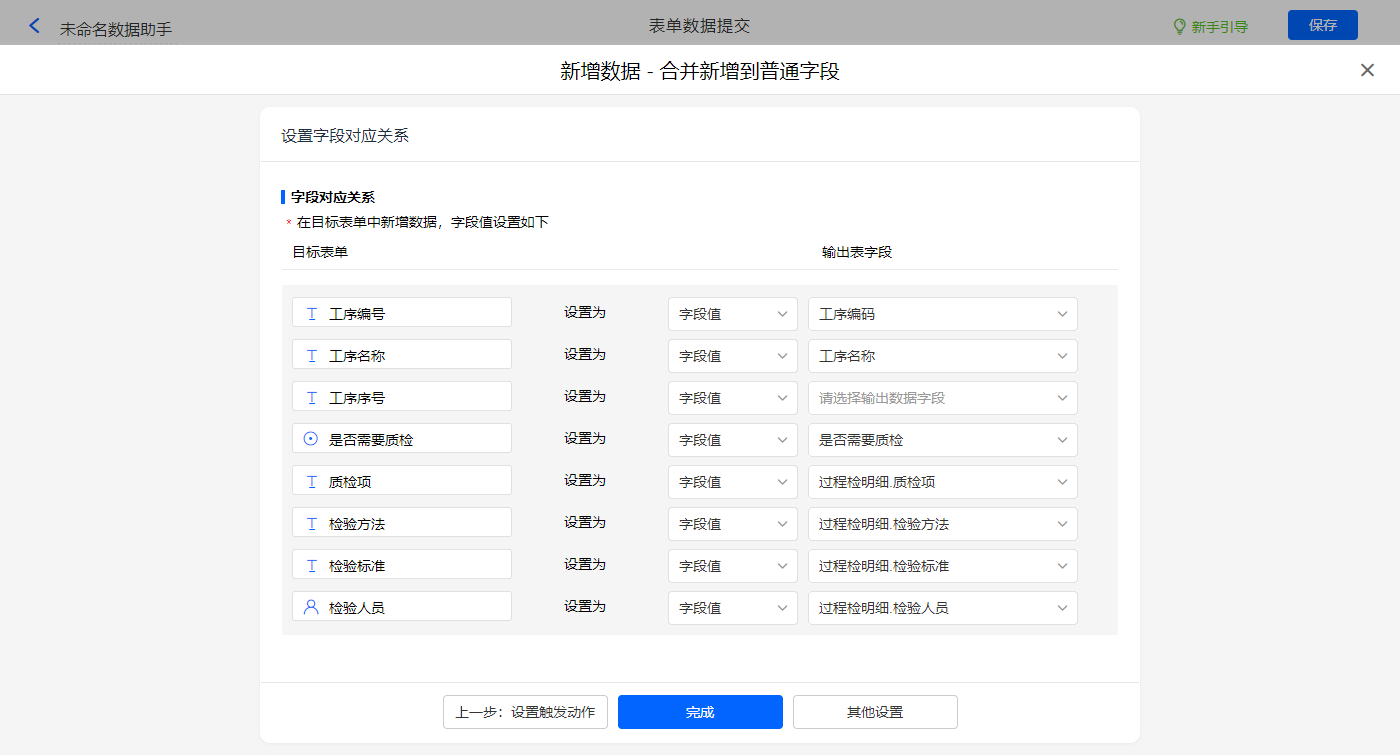Click person icon beside 检验人员
The height and width of the screenshot is (755, 1400).
pos(312,607)
